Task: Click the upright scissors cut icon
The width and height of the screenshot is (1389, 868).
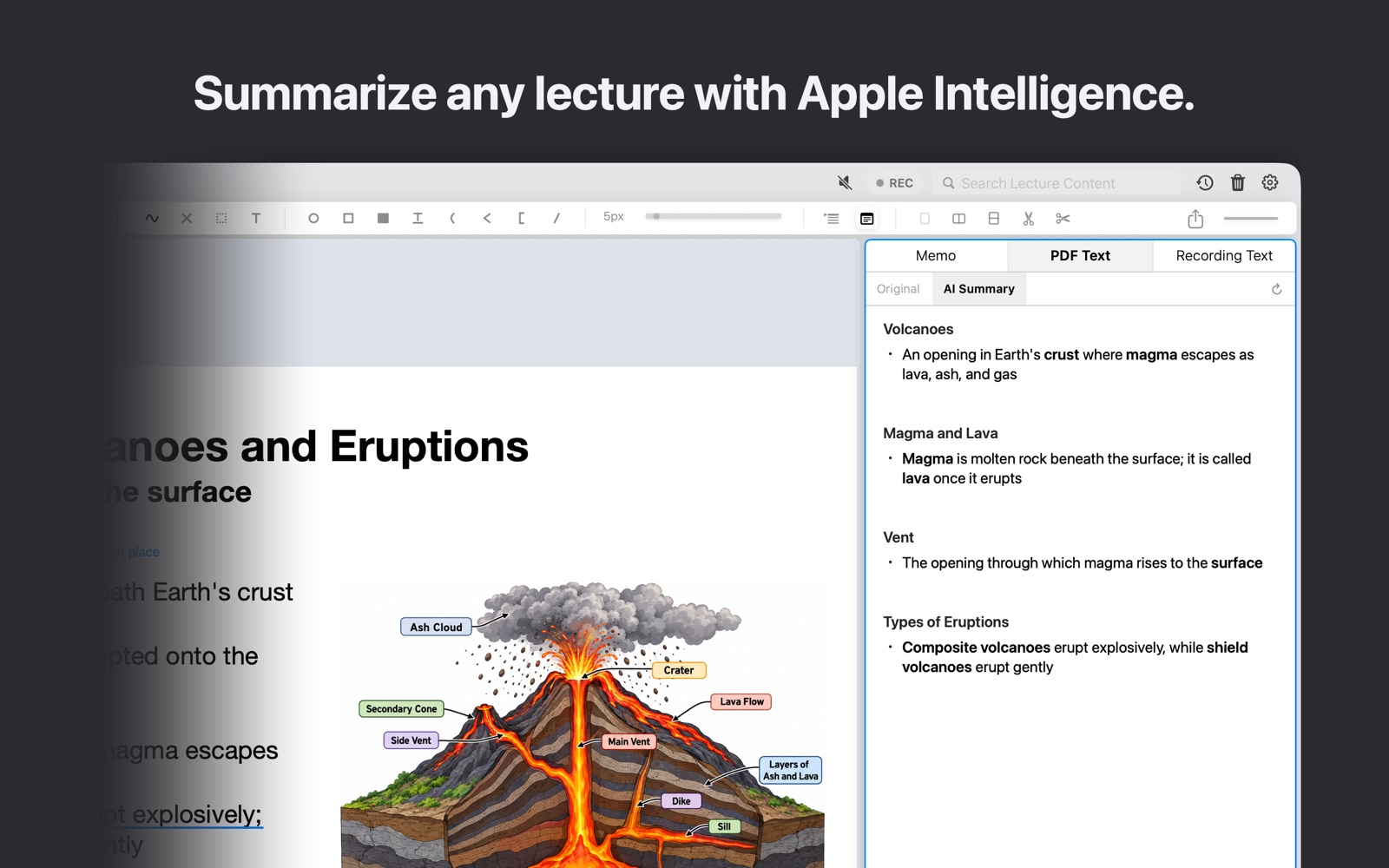Action: coord(1029,218)
